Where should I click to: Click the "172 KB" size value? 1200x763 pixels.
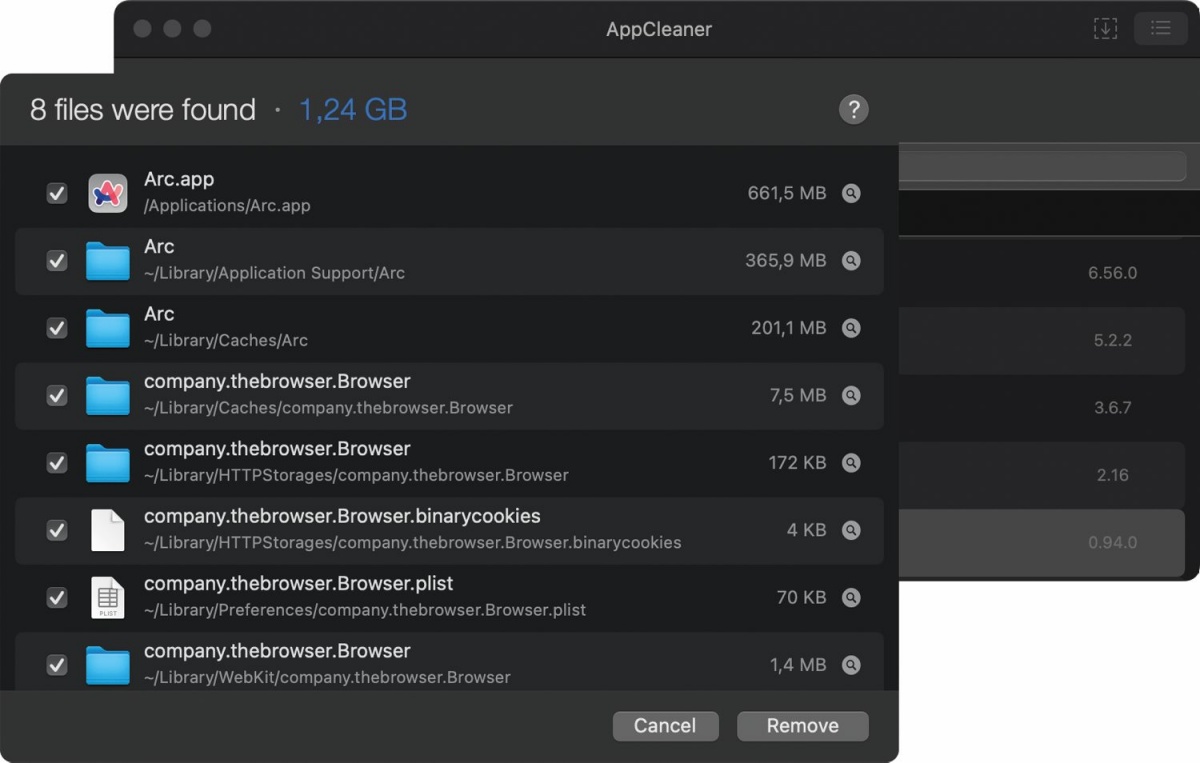[x=797, y=463]
